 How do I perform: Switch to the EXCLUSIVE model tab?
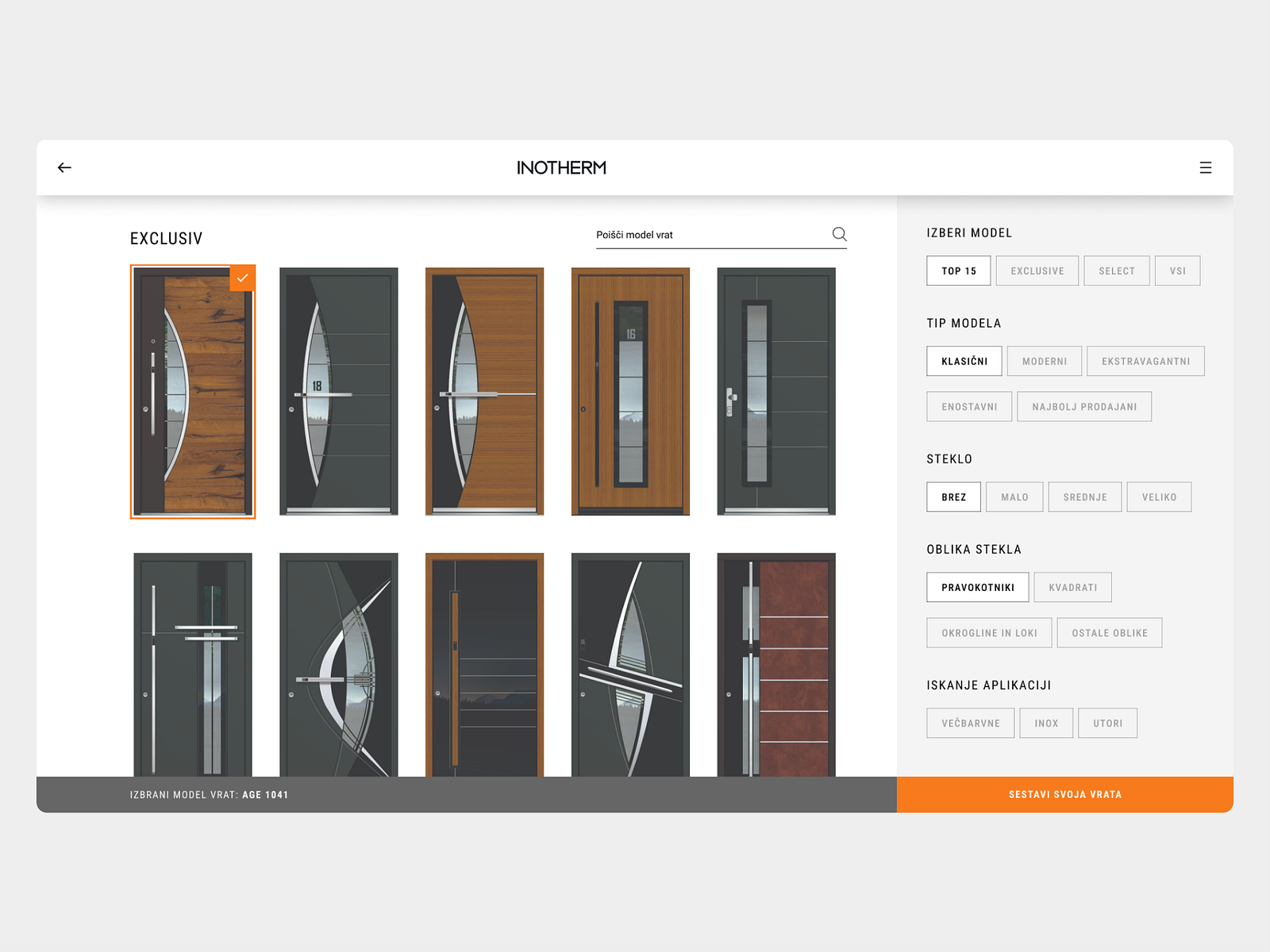click(x=1037, y=271)
